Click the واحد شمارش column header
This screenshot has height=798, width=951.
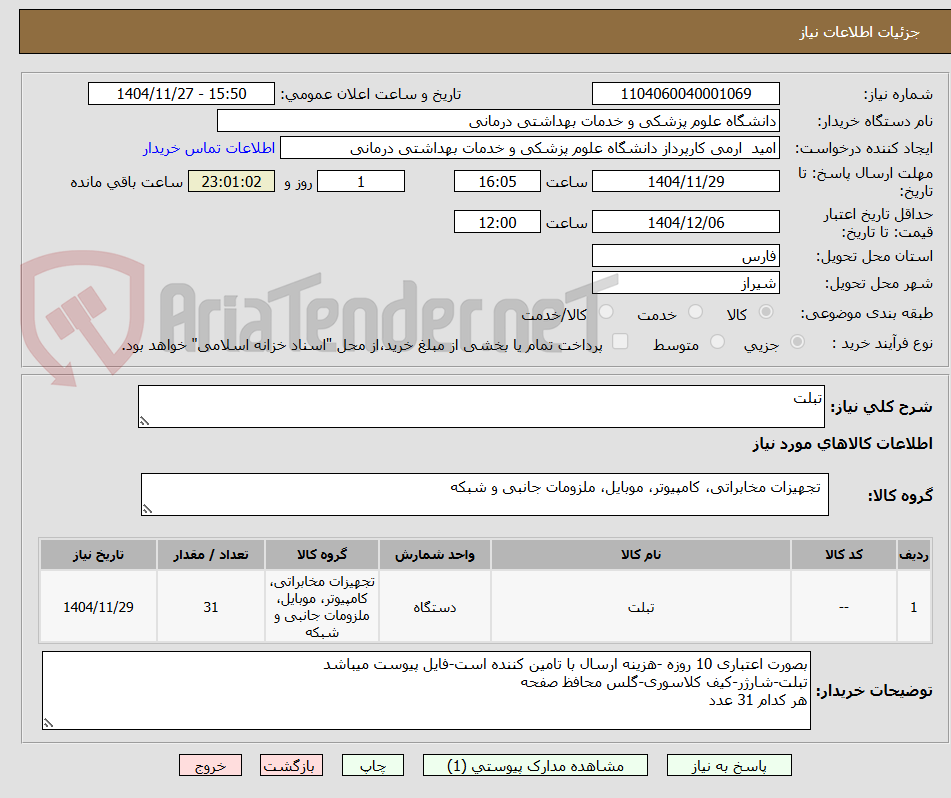tap(435, 554)
